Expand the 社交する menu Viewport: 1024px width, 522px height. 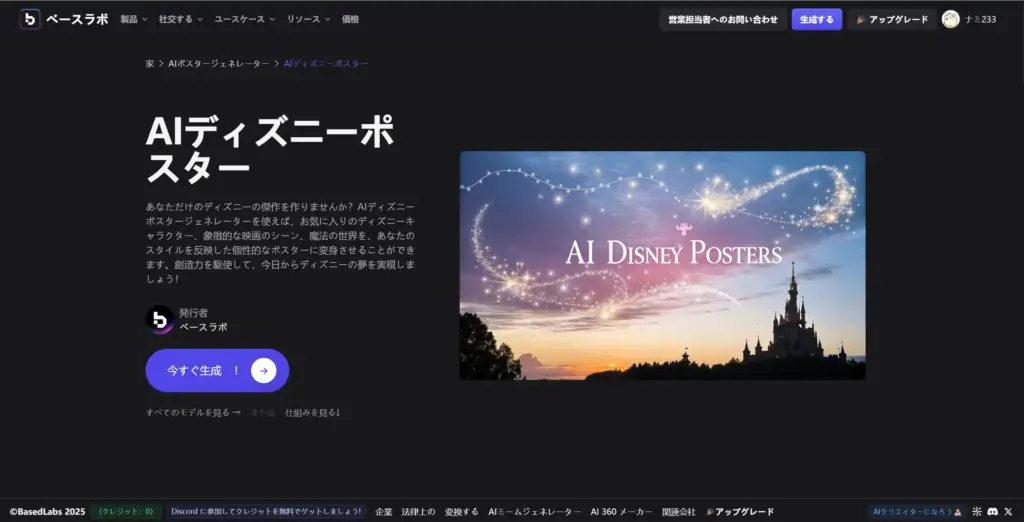point(181,20)
